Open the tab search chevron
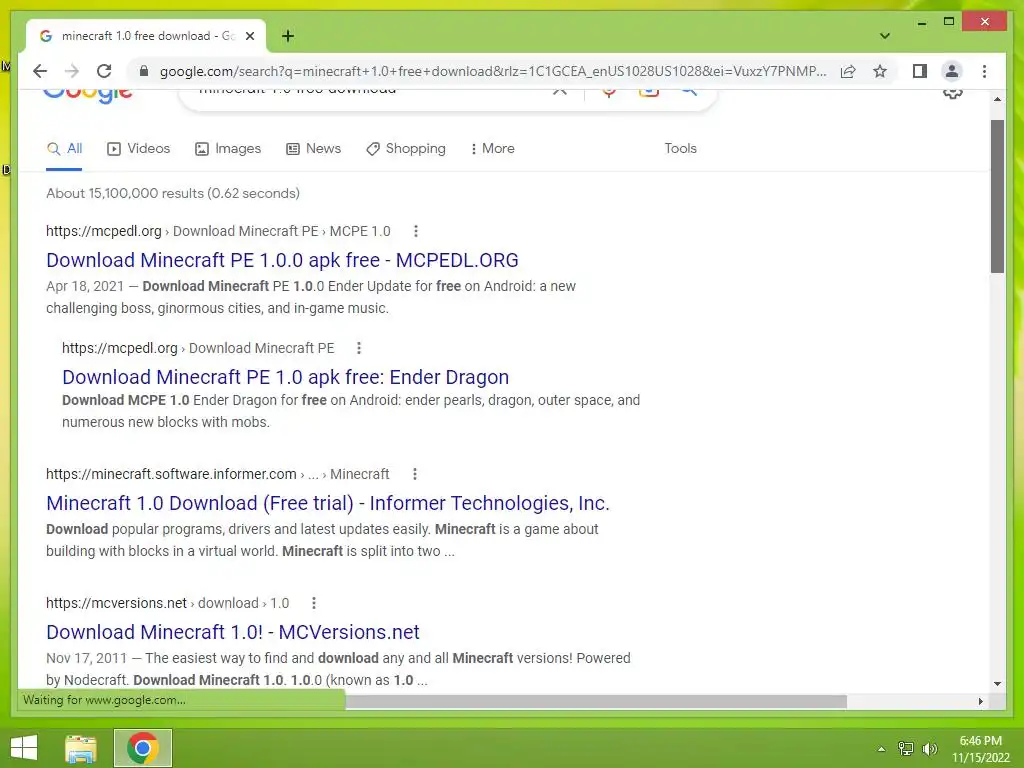The image size is (1024, 768). pyautogui.click(x=884, y=36)
